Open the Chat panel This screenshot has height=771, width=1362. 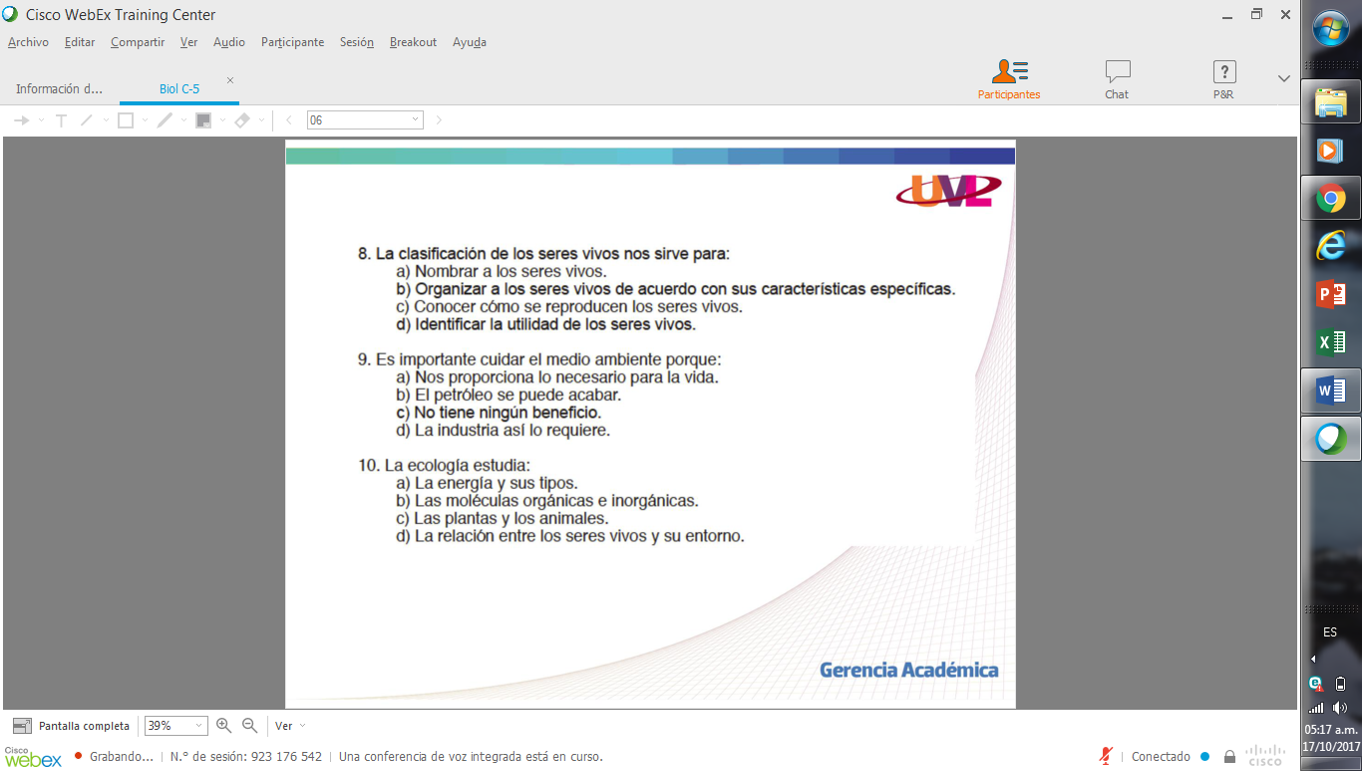click(1117, 79)
